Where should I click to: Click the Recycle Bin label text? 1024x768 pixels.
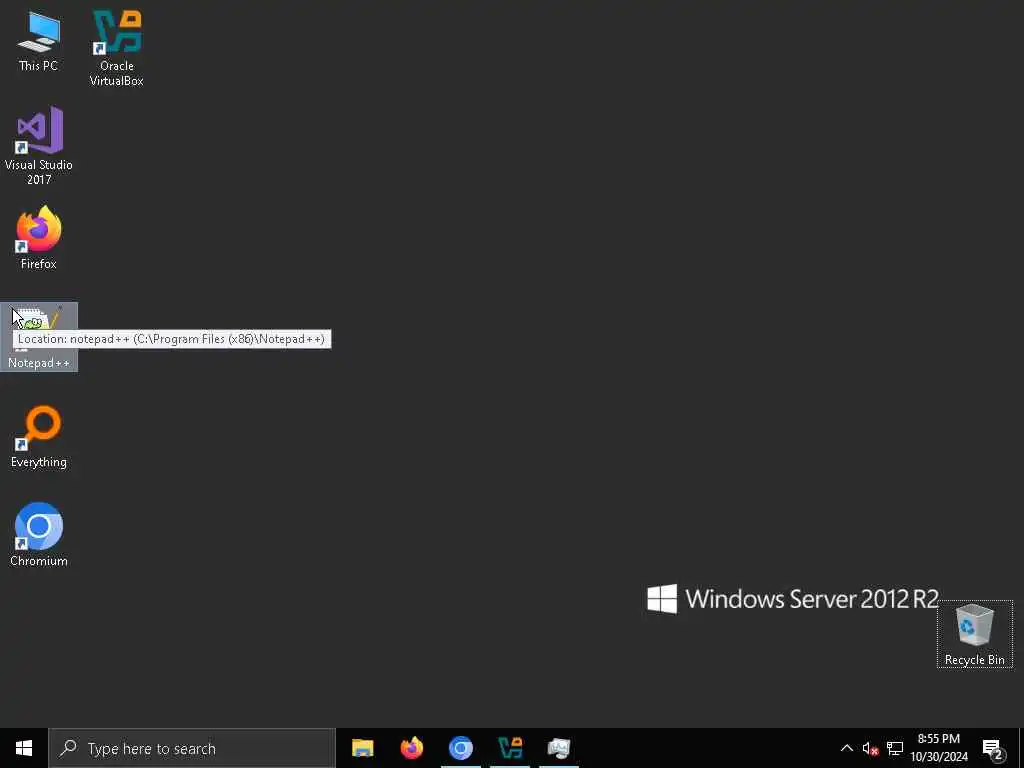point(974,660)
